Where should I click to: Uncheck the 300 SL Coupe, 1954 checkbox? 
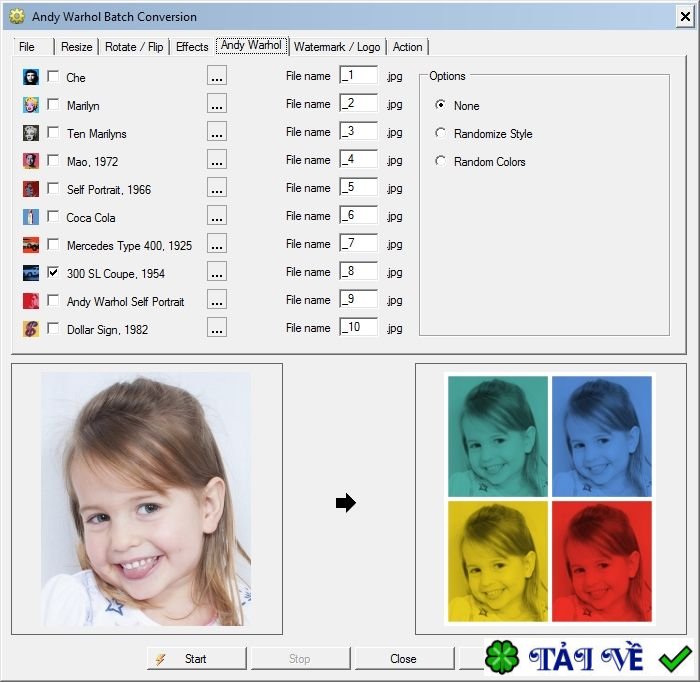[x=53, y=272]
